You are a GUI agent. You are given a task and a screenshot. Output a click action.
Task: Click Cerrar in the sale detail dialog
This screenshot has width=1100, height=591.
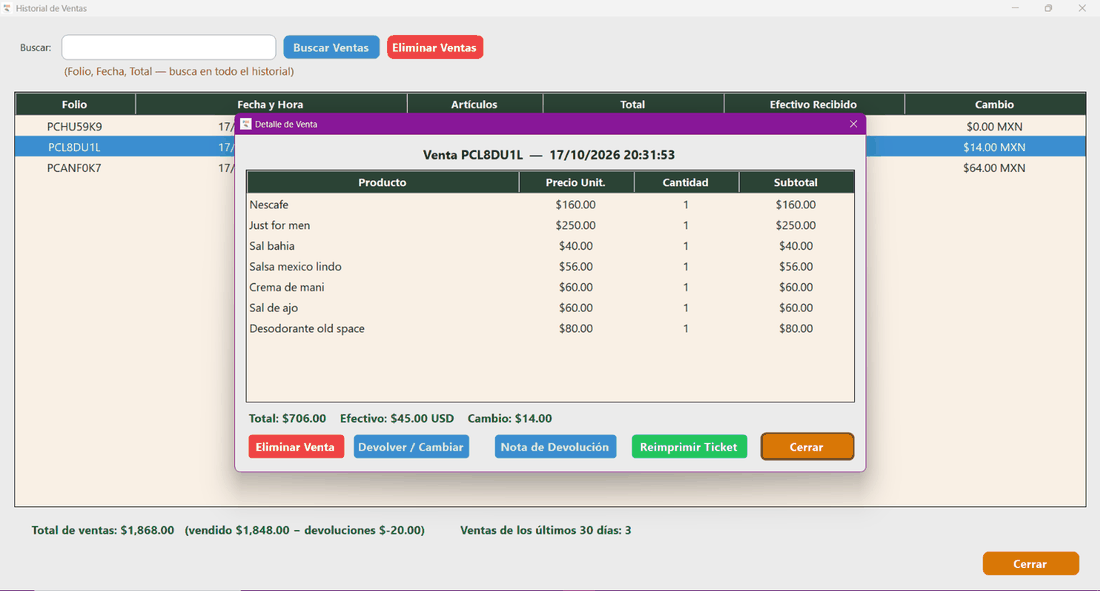[807, 447]
